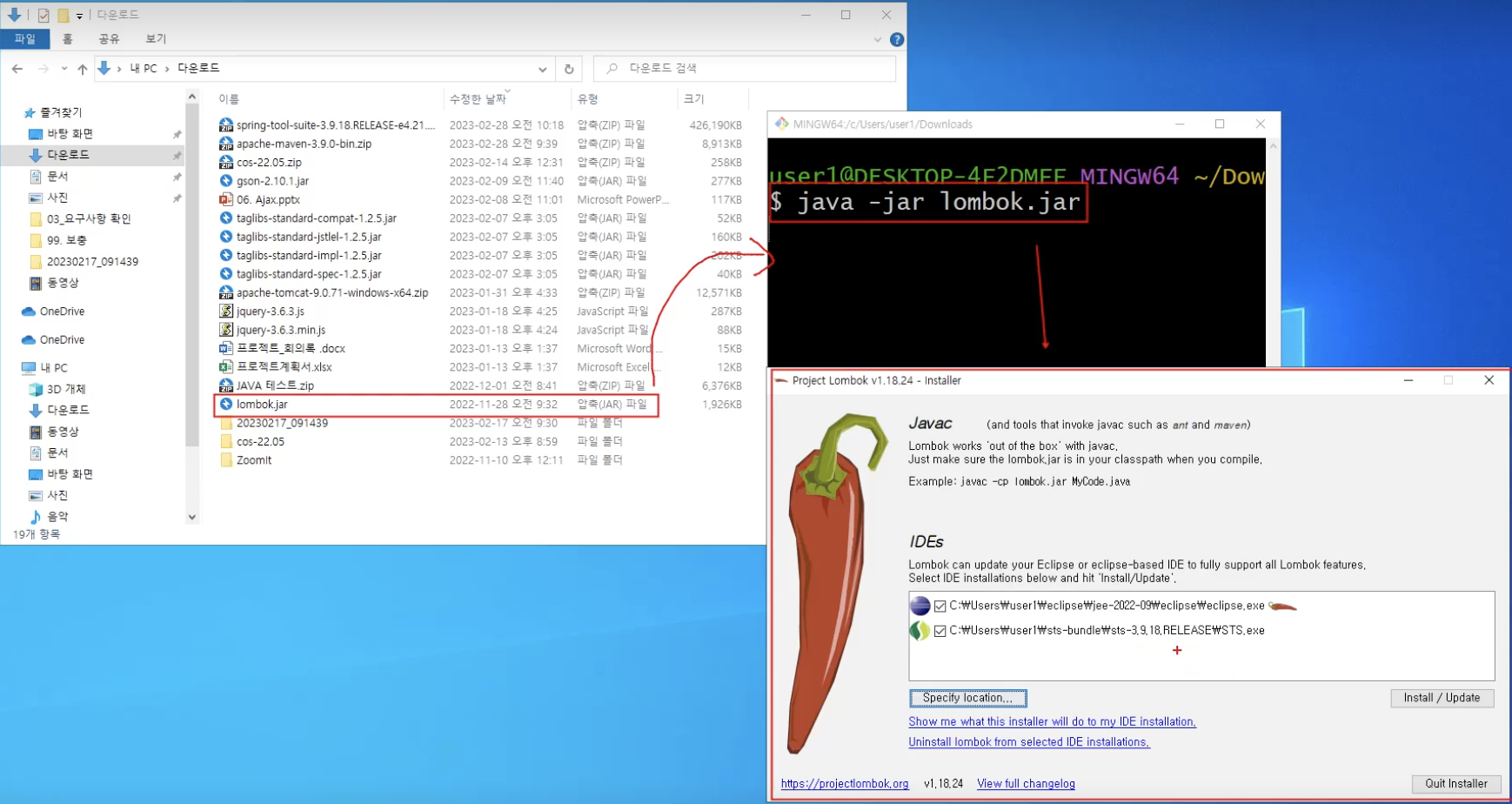
Task: Open the https://projectlombok.org link
Action: 844,784
